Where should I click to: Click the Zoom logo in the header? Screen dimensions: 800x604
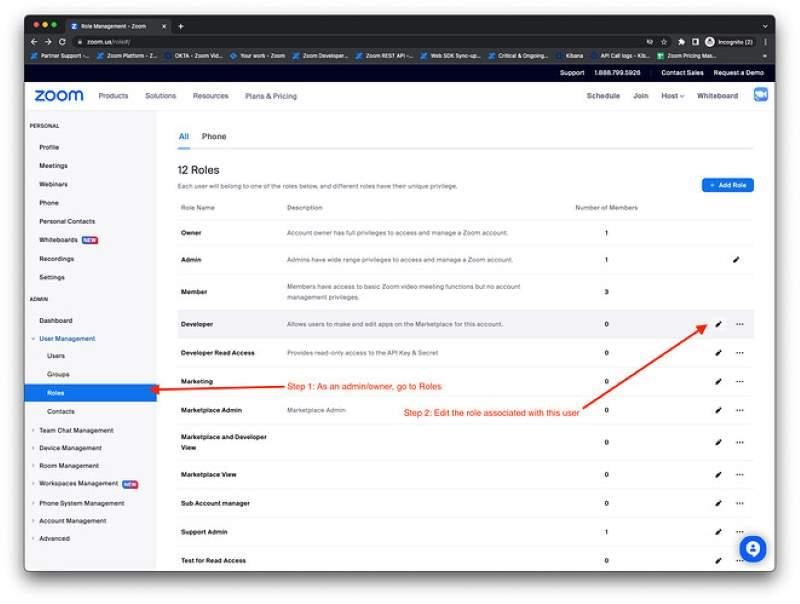[x=57, y=95]
